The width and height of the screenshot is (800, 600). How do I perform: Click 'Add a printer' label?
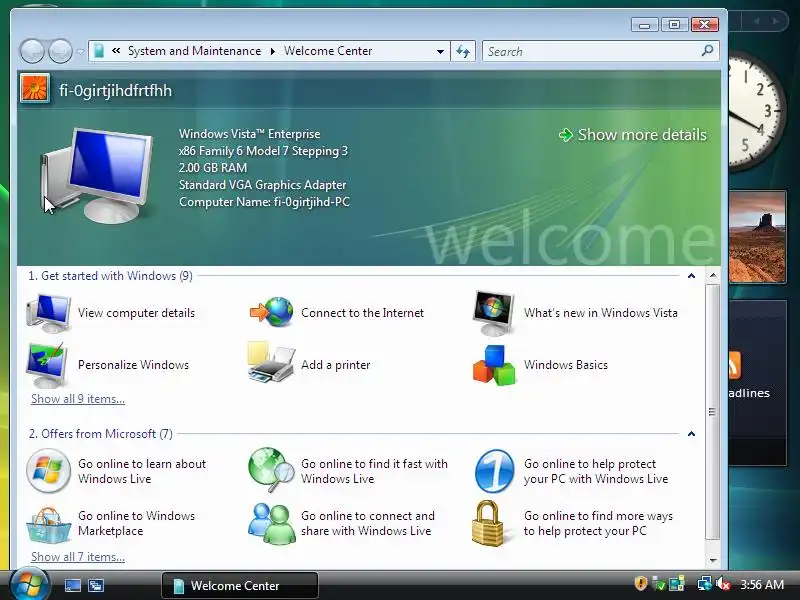pos(336,365)
